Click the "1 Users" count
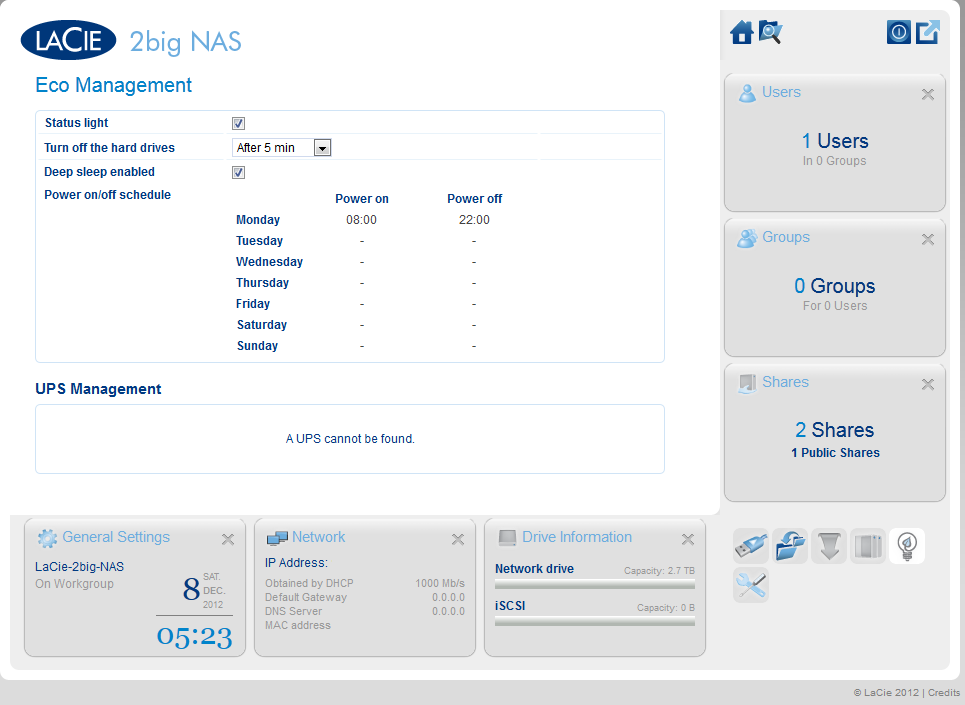Image resolution: width=965 pixels, height=705 pixels. click(835, 141)
